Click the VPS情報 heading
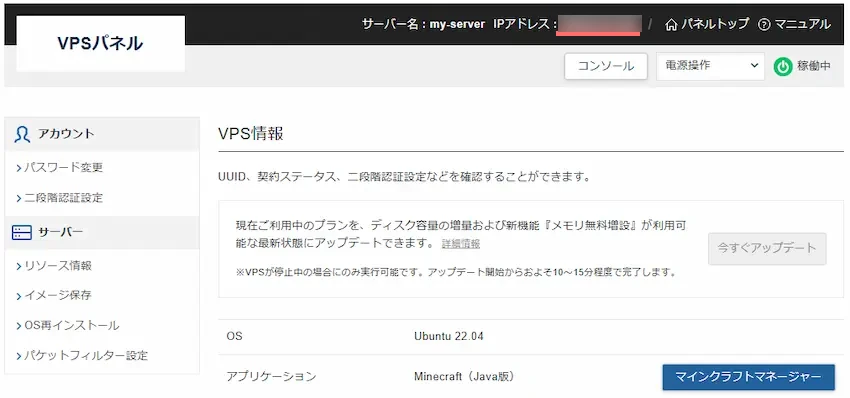850x398 pixels. click(250, 134)
